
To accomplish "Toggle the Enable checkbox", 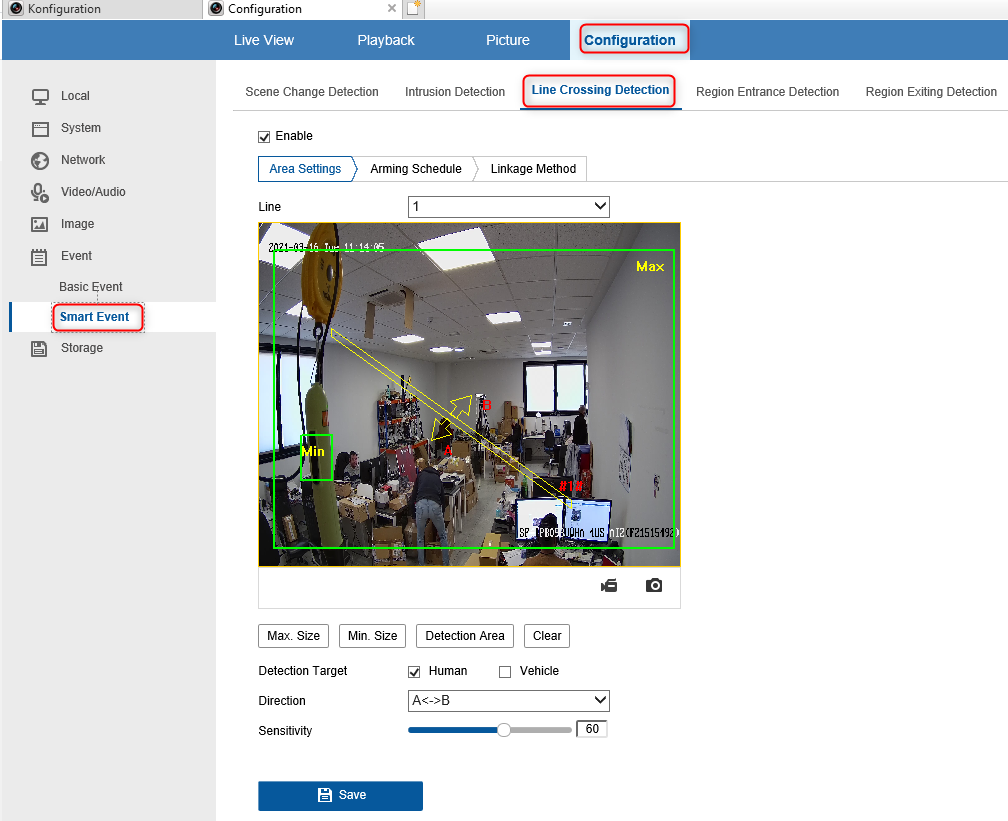I will click(x=264, y=137).
